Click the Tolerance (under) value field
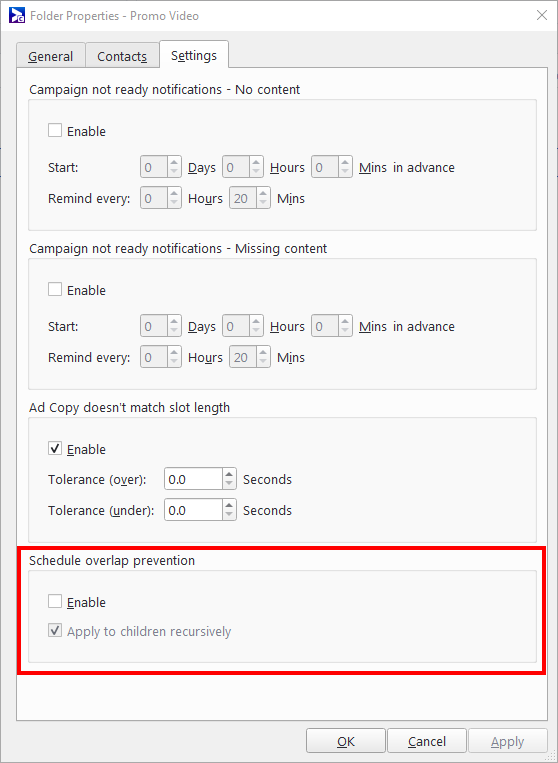The height and width of the screenshot is (763, 558). tap(194, 510)
